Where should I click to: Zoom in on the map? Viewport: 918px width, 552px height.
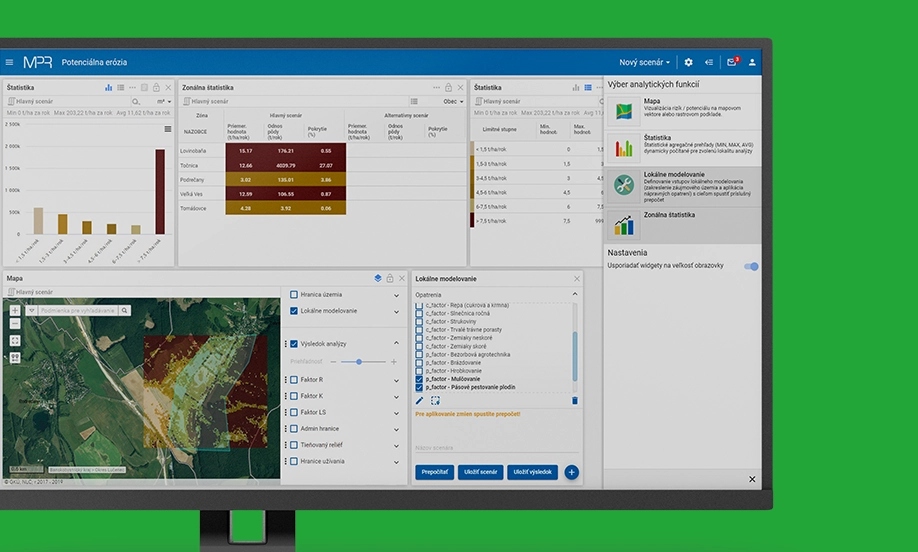(15, 310)
